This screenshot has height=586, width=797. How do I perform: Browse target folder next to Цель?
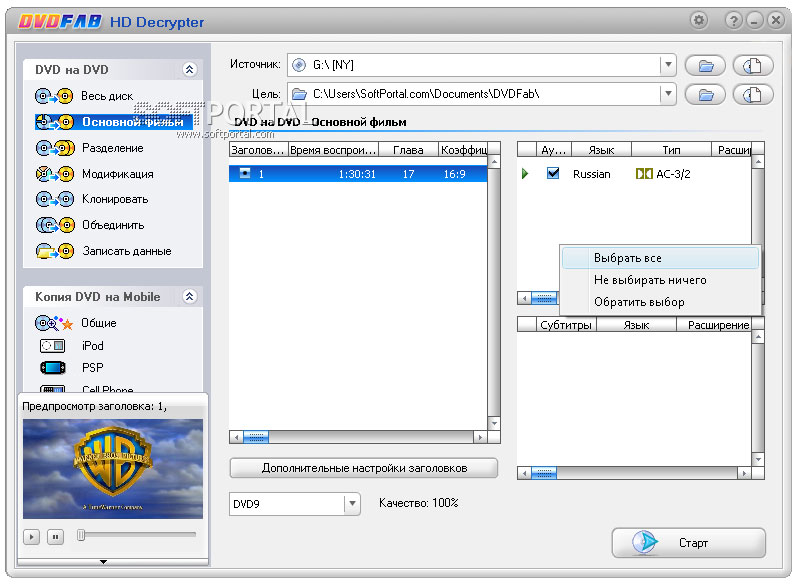point(705,95)
